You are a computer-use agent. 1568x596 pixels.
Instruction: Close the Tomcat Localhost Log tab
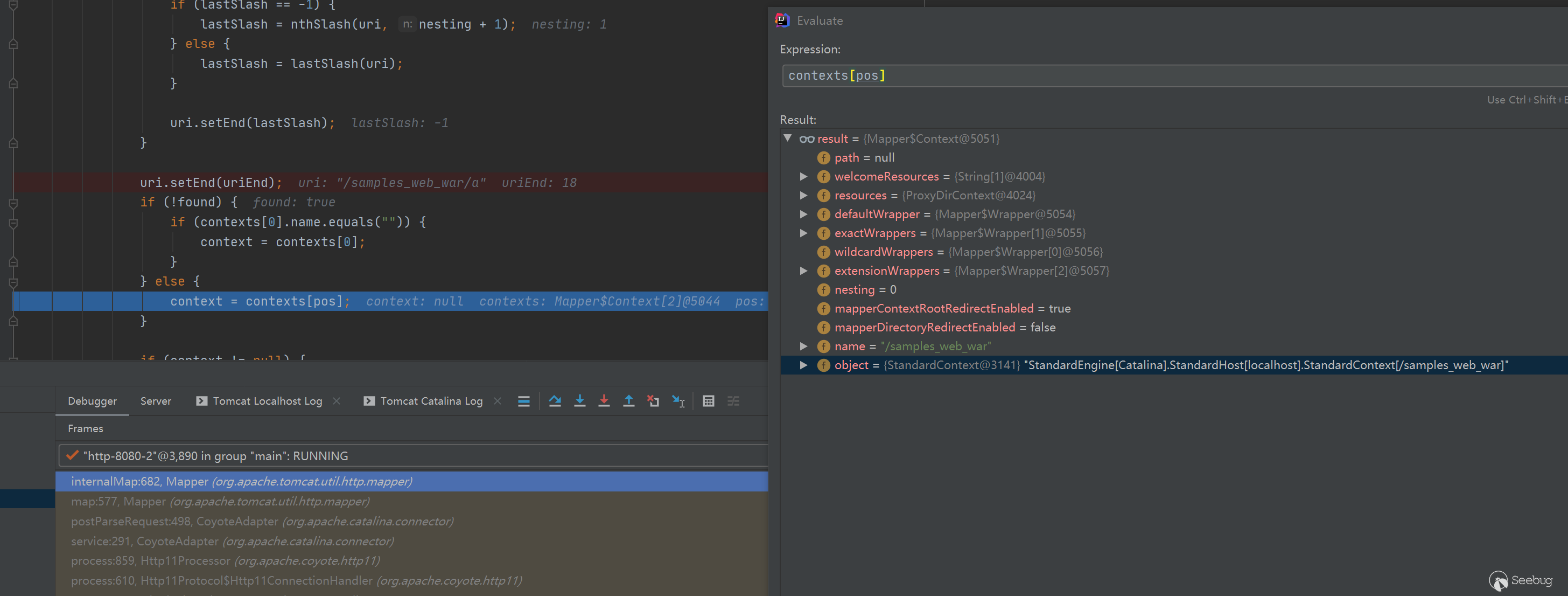[x=337, y=401]
